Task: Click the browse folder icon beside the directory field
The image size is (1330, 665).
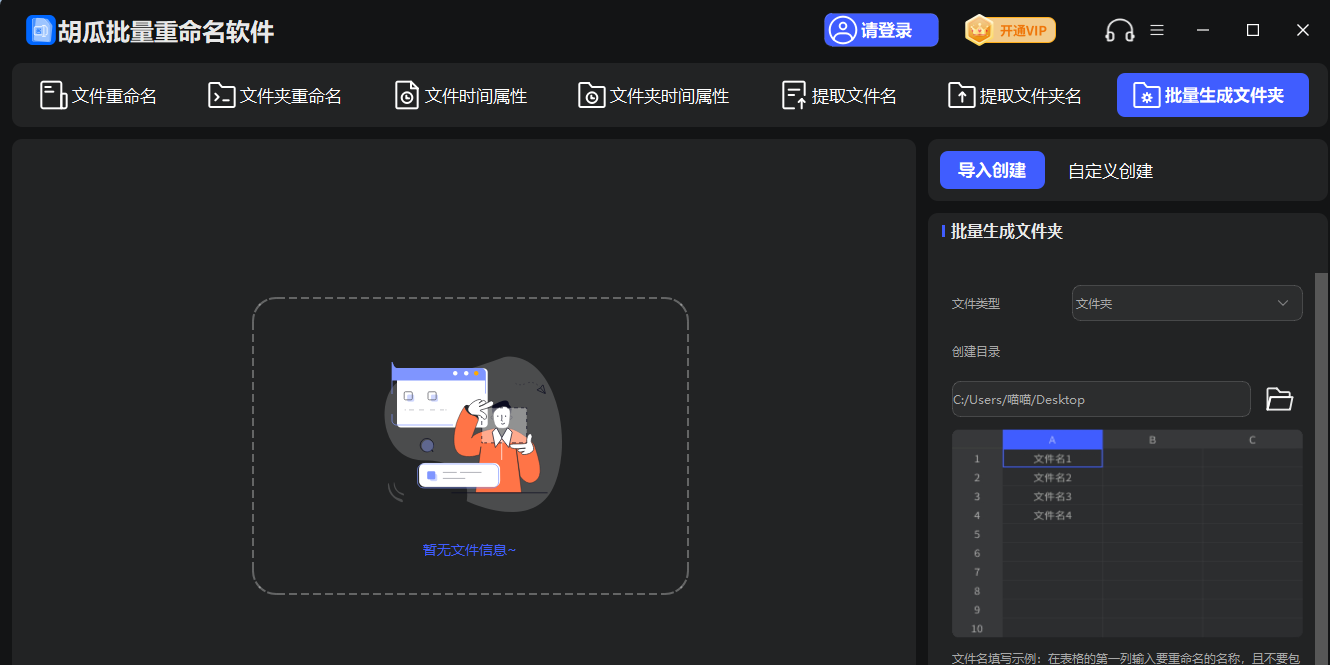Action: (x=1279, y=399)
